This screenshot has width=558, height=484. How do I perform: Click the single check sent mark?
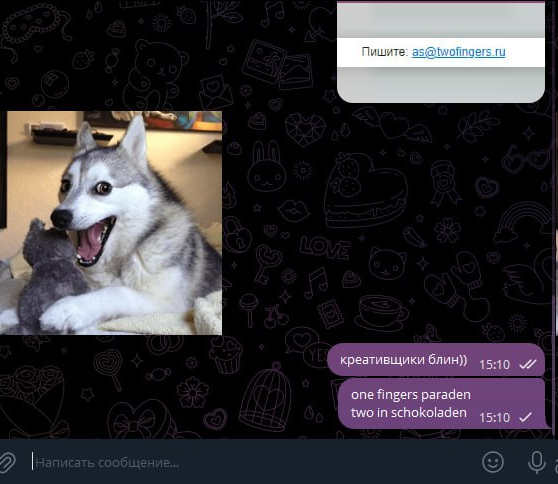pos(526,417)
